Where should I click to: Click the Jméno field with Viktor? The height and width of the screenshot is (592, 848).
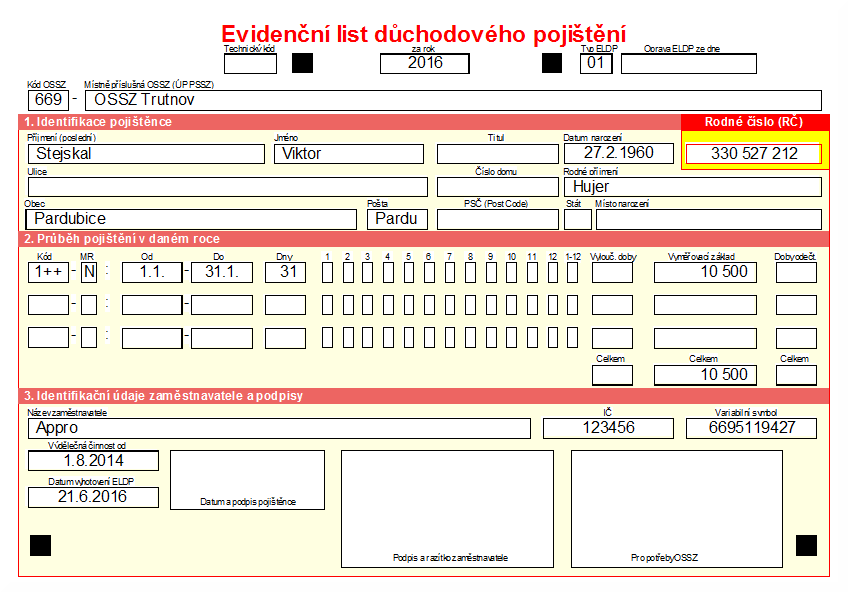(x=349, y=154)
